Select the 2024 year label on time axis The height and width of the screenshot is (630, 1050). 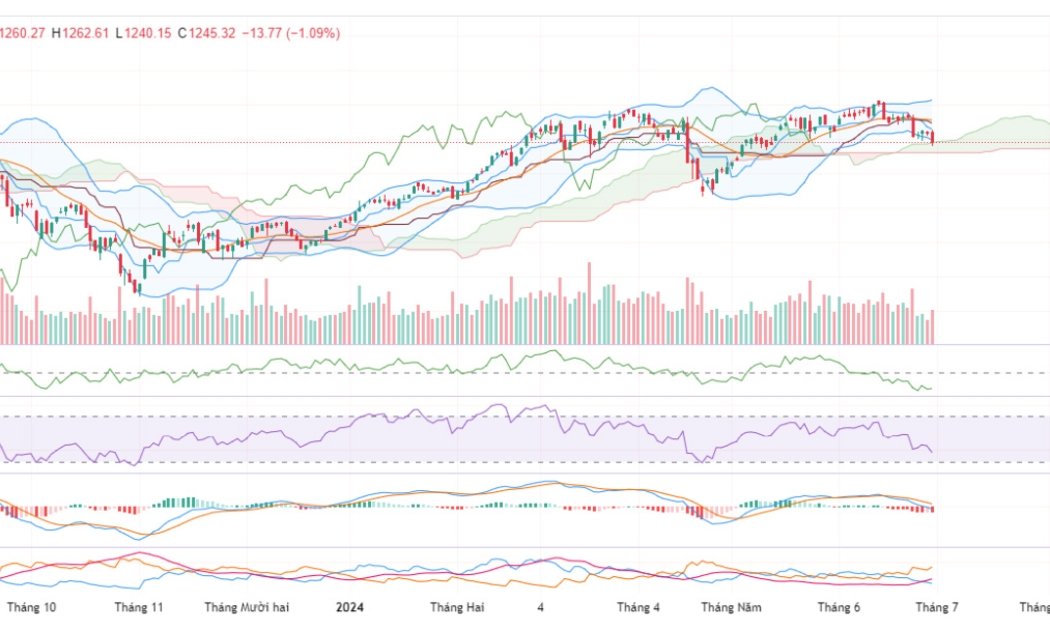(350, 607)
